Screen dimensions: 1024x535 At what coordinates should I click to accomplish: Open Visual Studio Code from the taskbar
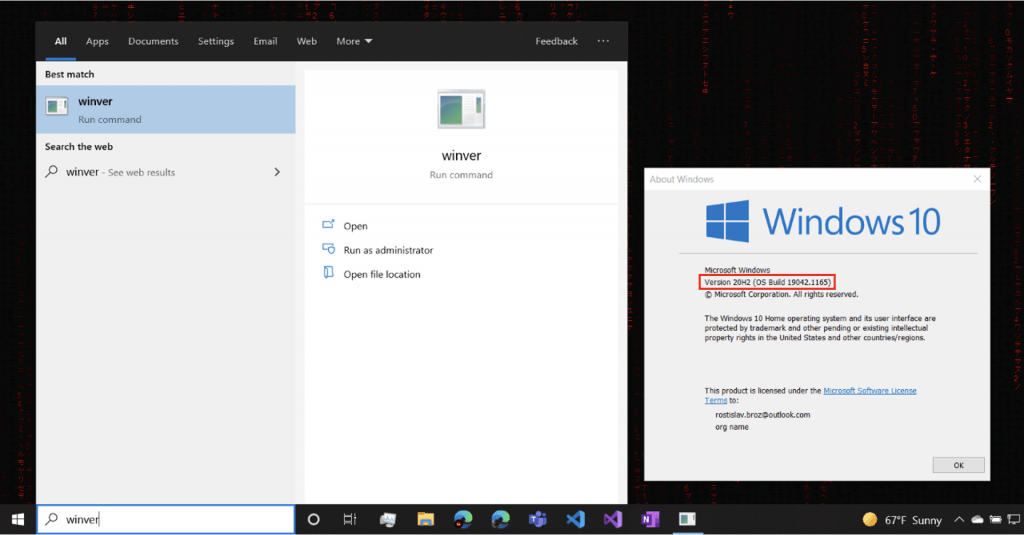pyautogui.click(x=574, y=519)
